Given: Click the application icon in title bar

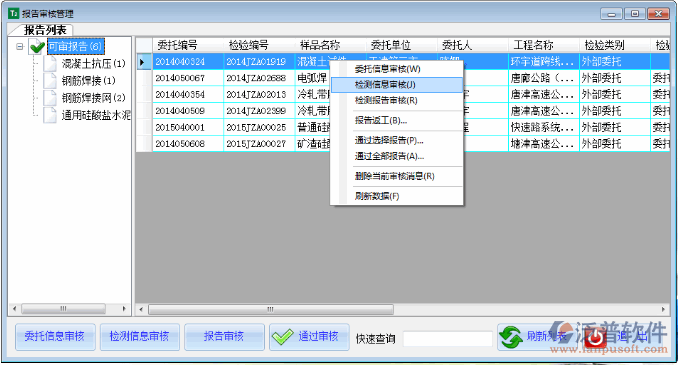Looking at the screenshot, I should [x=13, y=13].
